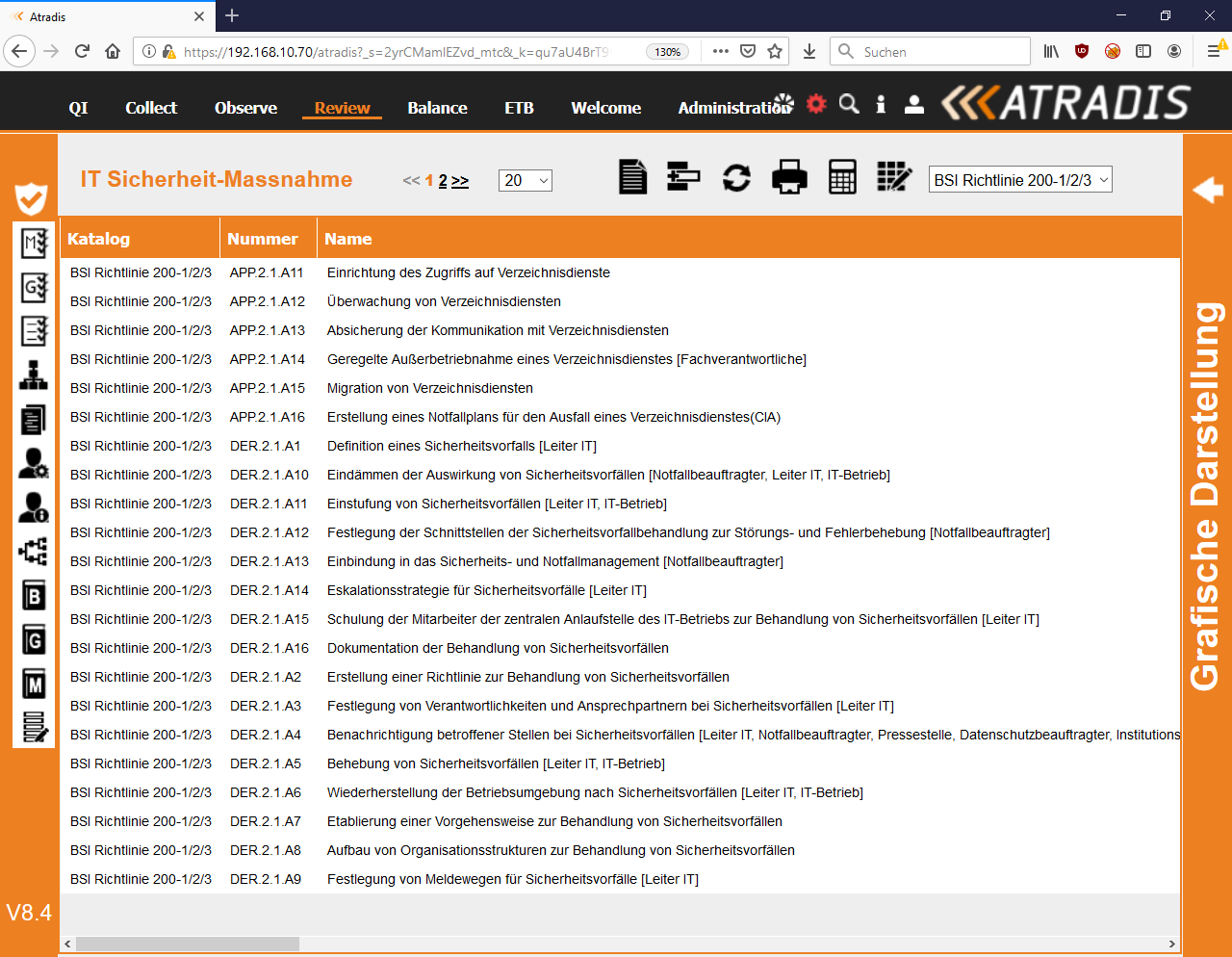This screenshot has height=957, width=1232.
Task: Click the next page >> link
Action: pyautogui.click(x=460, y=181)
